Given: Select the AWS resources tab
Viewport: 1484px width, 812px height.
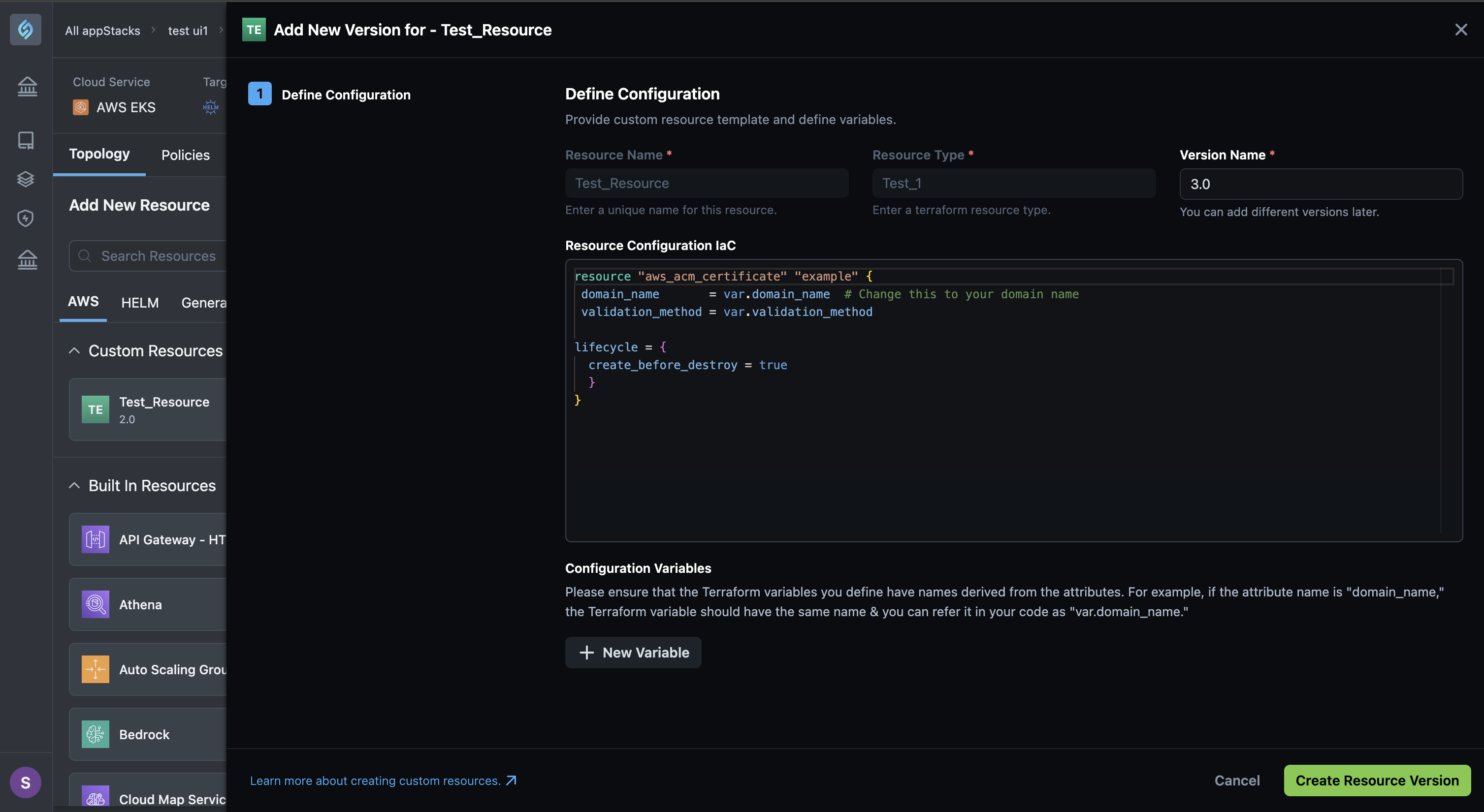Looking at the screenshot, I should (x=83, y=302).
